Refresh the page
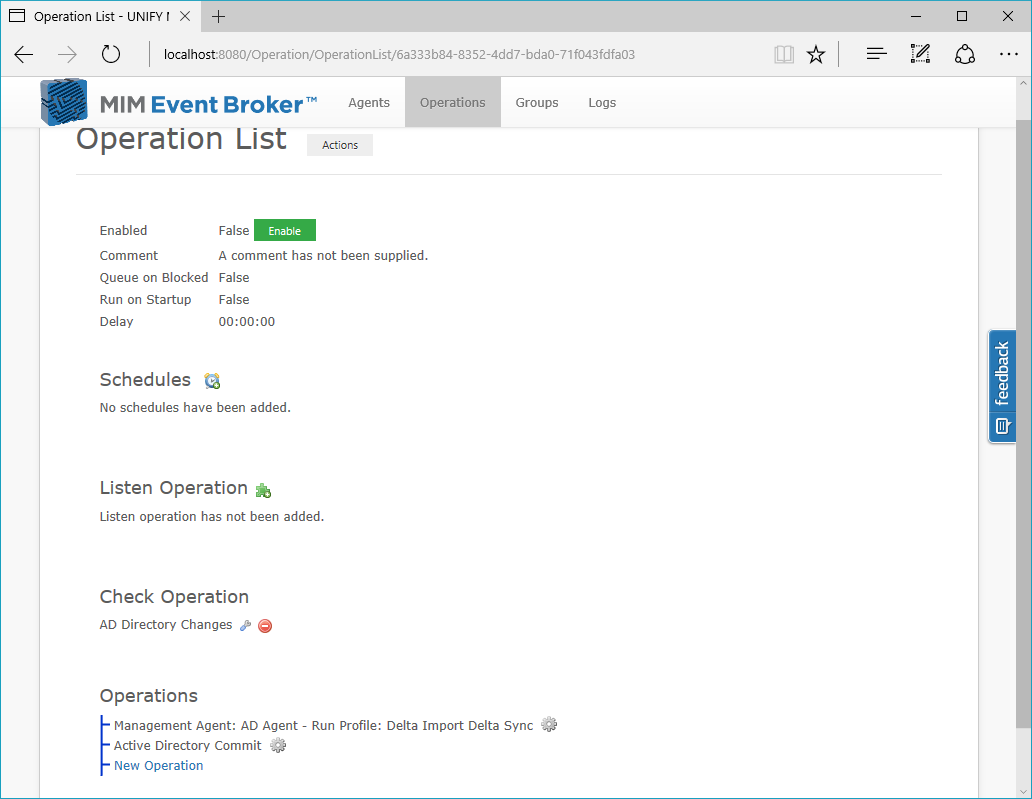The width and height of the screenshot is (1032, 799). coord(111,54)
